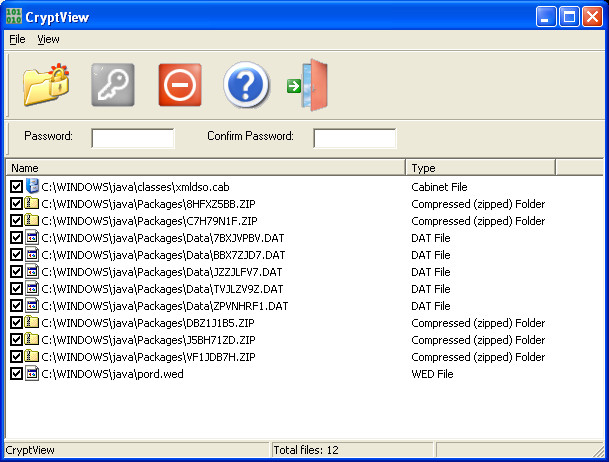The height and width of the screenshot is (462, 609).
Task: Click the file icon for JZZJLFV7.DAT
Action: click(x=32, y=271)
